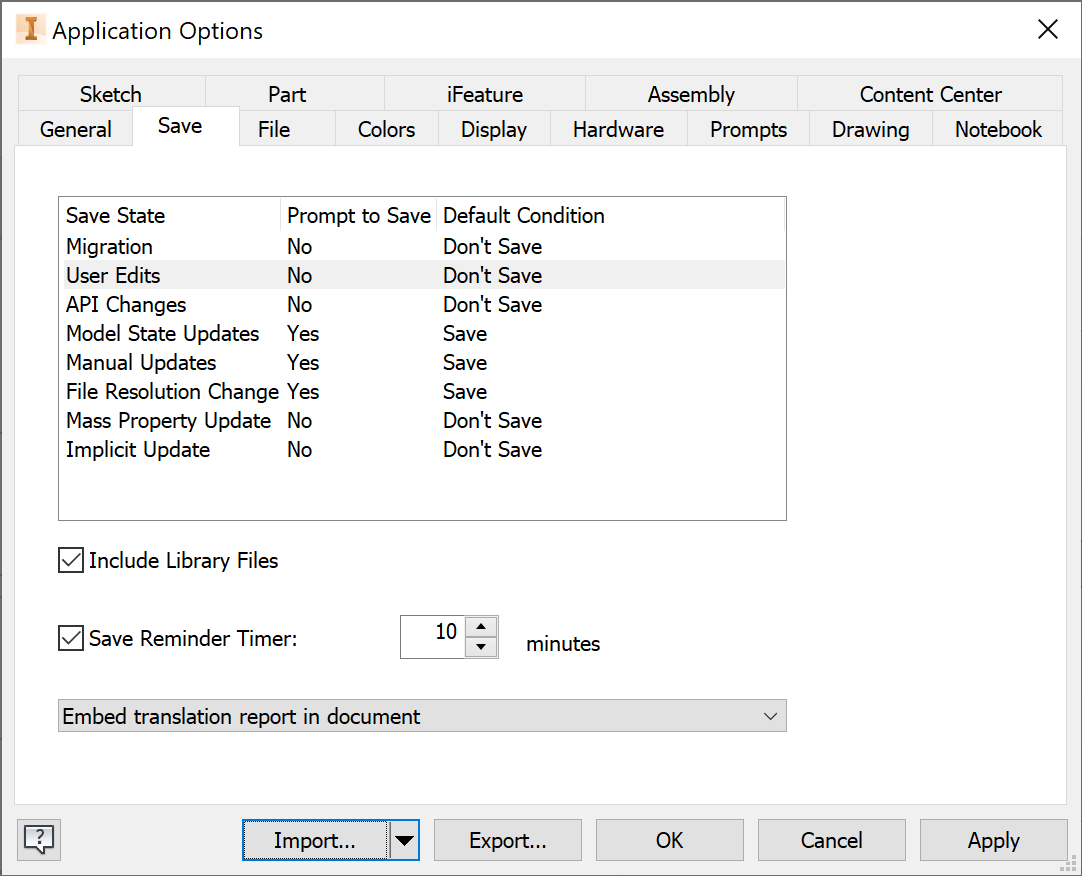Click the Prompt to Save column header
Image resolution: width=1082 pixels, height=876 pixels.
359,216
